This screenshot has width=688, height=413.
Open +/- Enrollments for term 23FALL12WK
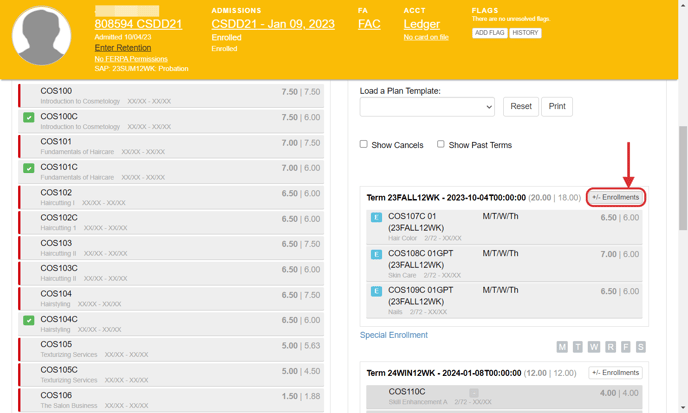[615, 197]
